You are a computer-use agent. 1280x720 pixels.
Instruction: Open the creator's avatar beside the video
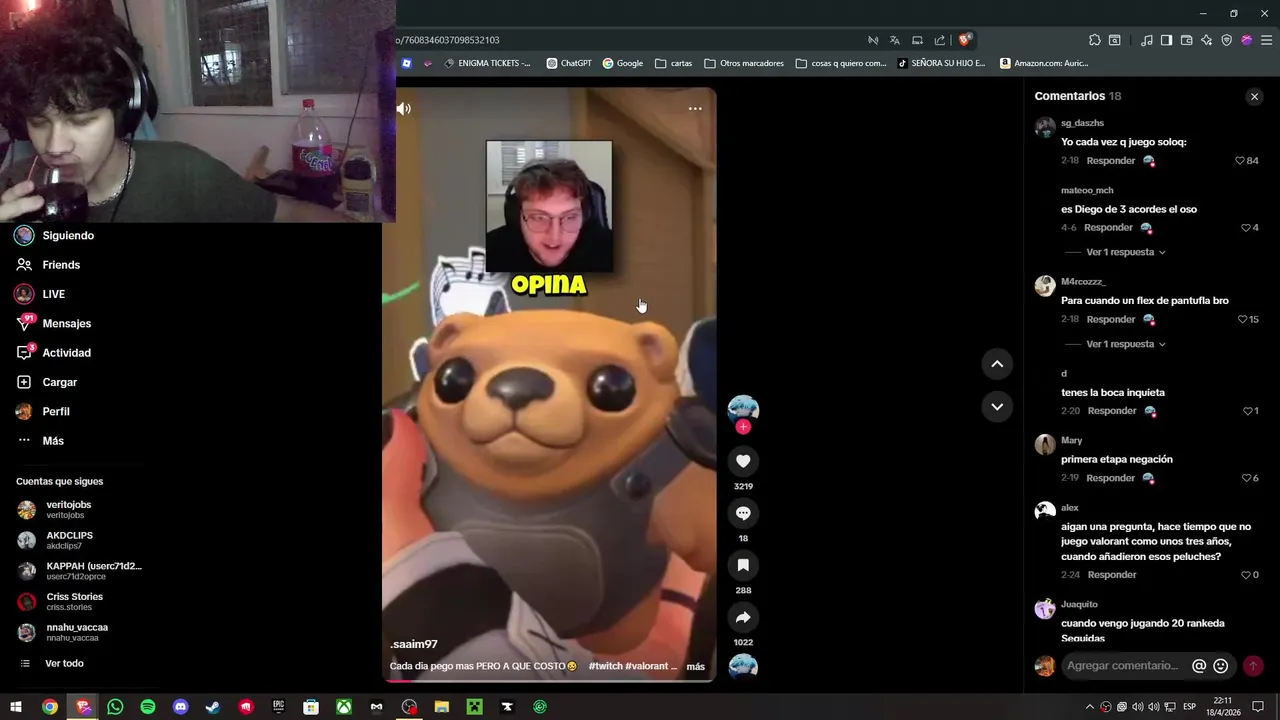pos(743,408)
